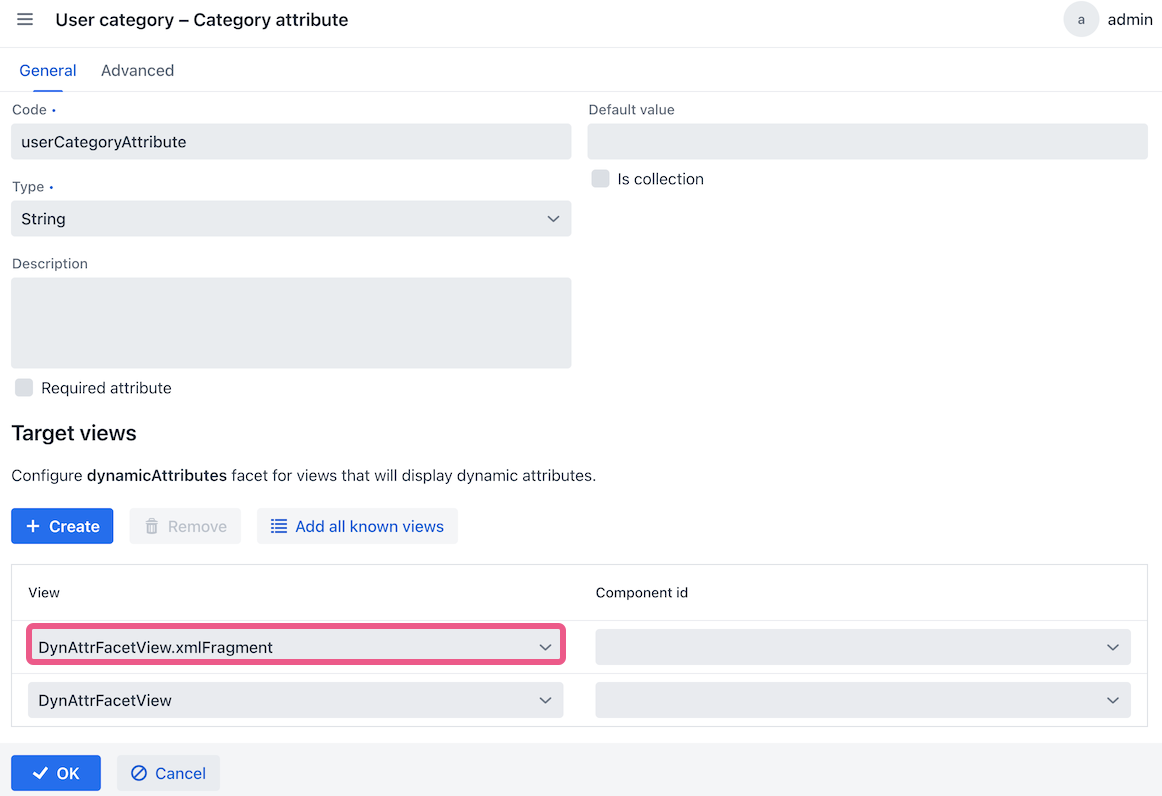Open the second row DynAttrFacetView dropdown
The height and width of the screenshot is (796, 1162).
pos(295,700)
